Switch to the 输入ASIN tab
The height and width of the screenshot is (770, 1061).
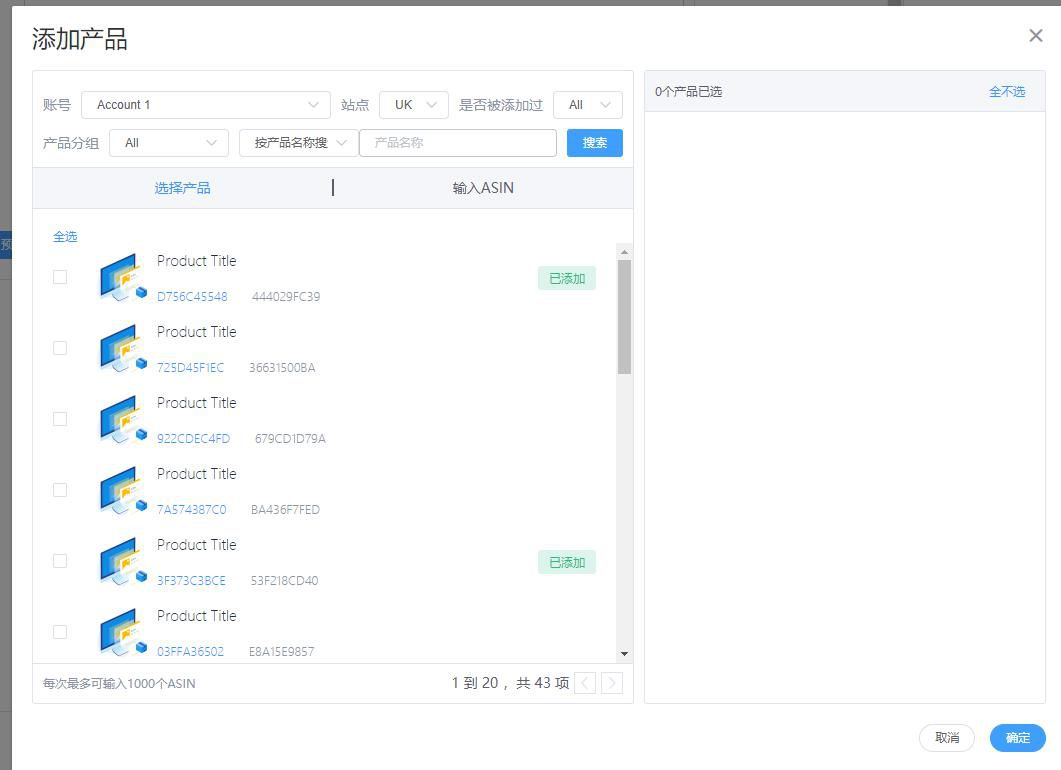pyautogui.click(x=483, y=188)
